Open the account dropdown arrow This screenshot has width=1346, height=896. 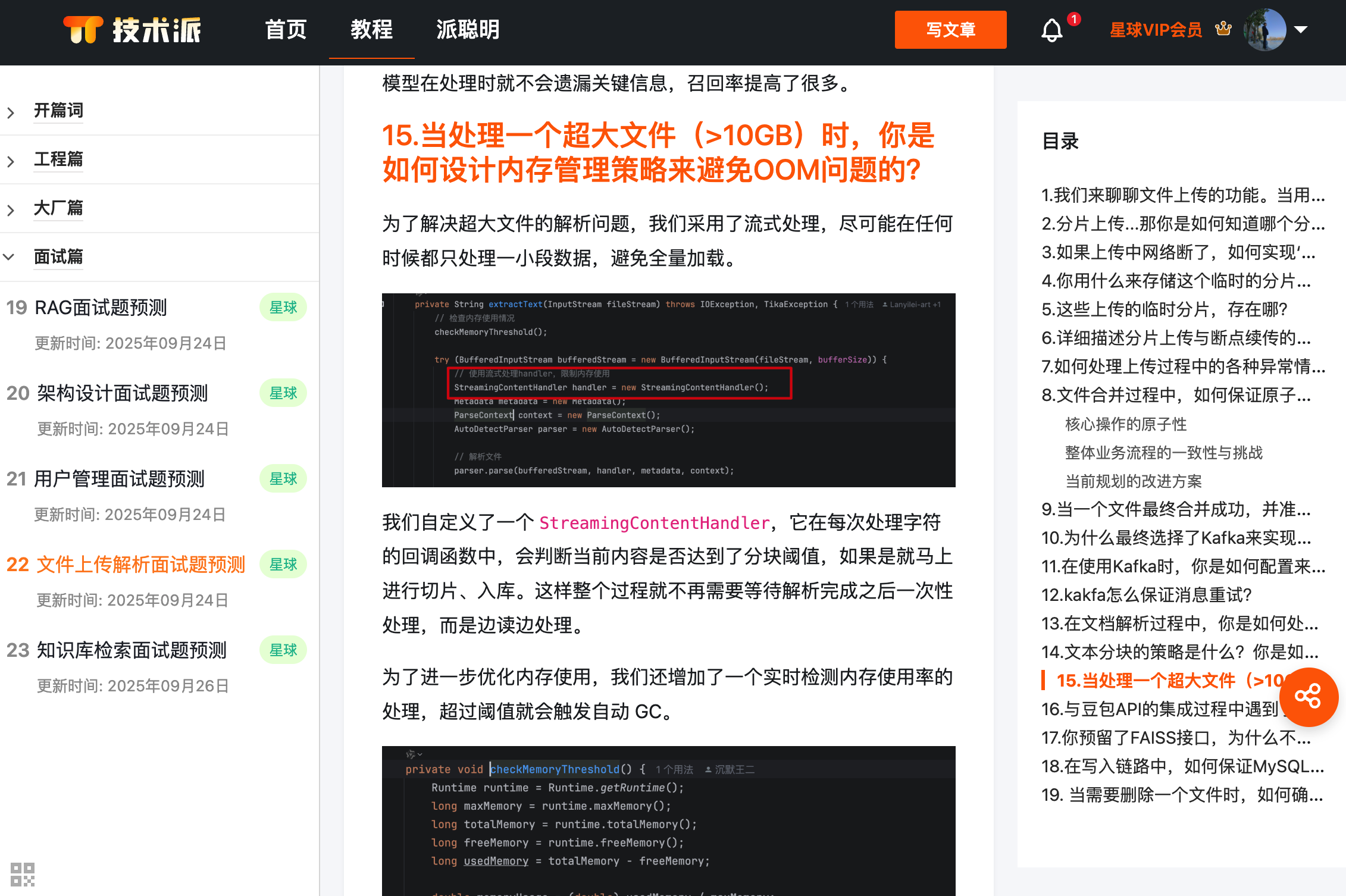click(x=1301, y=30)
